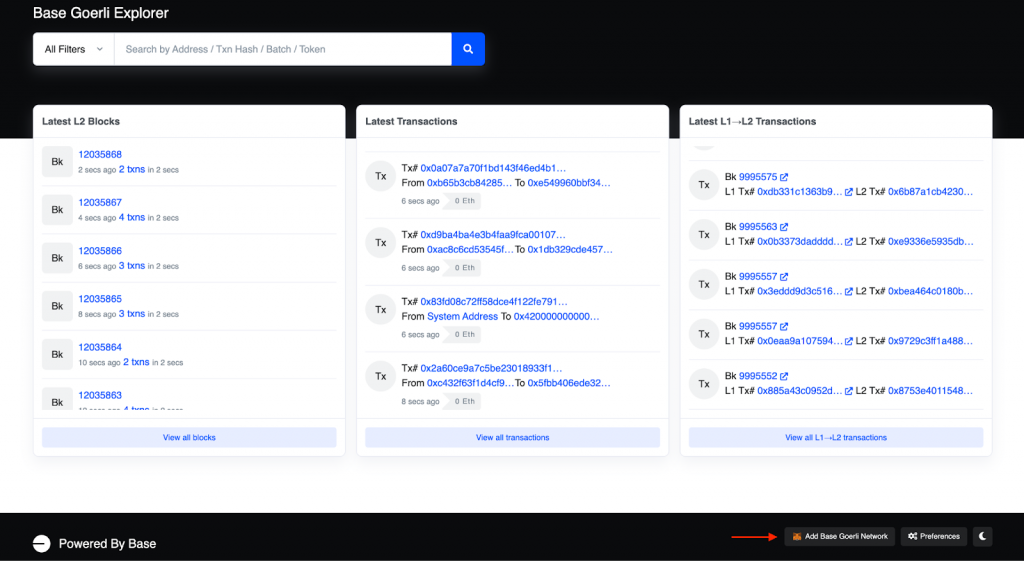Open L2 Tx 0x6b87a1cb4230
Viewport: 1024px width, 561px height.
pos(931,192)
